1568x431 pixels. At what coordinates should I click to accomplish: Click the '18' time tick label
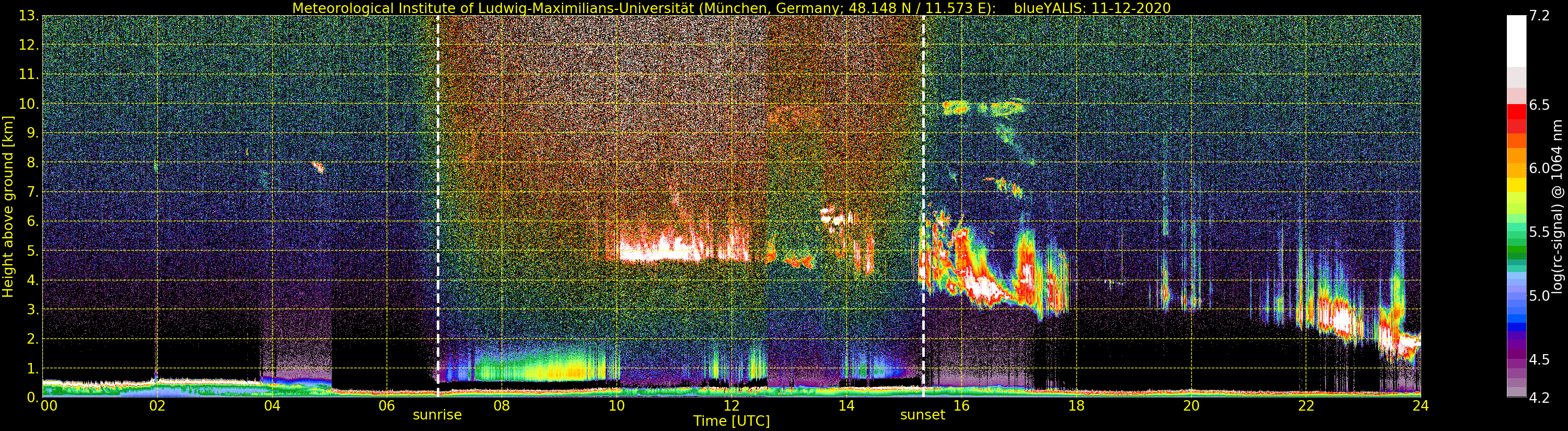1076,405
